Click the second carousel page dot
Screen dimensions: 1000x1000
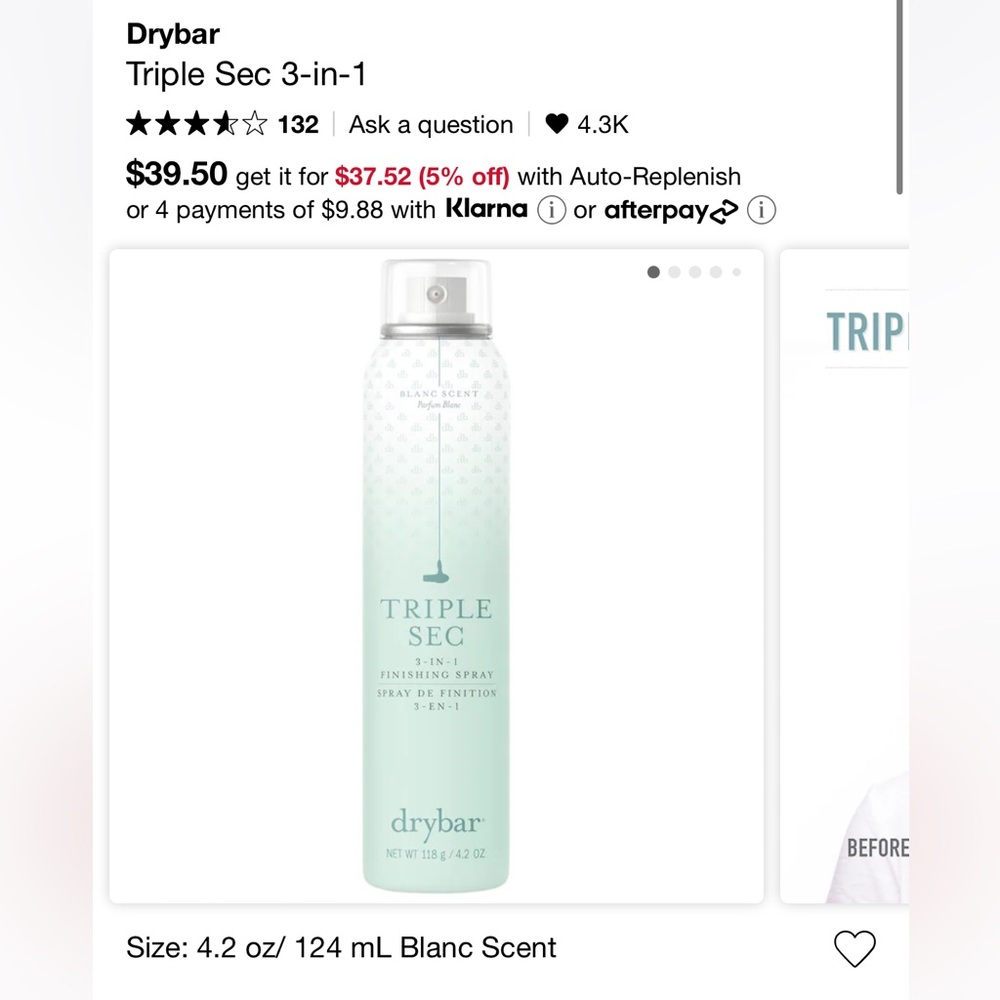click(x=674, y=271)
